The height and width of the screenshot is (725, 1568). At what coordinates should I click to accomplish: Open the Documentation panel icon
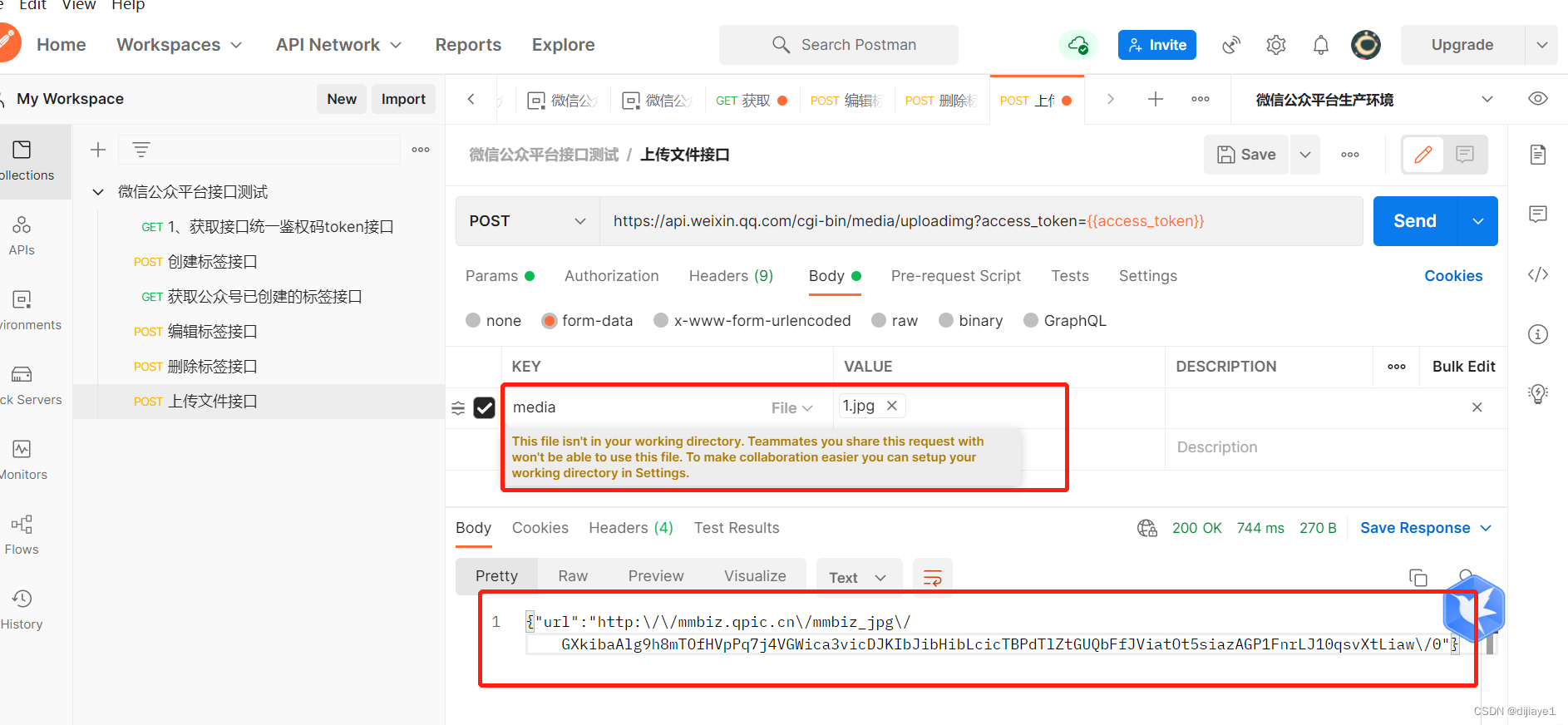1538,155
